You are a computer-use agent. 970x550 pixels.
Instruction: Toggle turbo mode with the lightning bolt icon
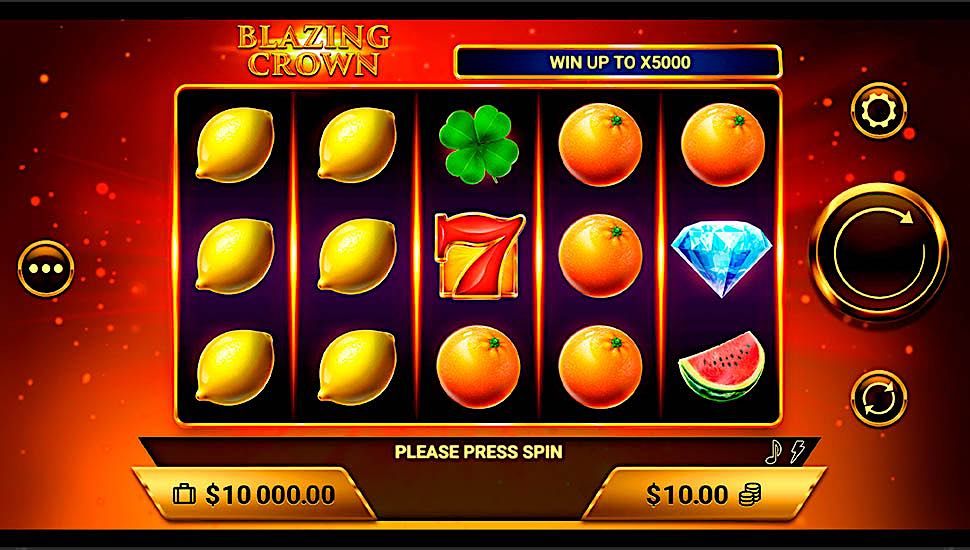[x=797, y=452]
